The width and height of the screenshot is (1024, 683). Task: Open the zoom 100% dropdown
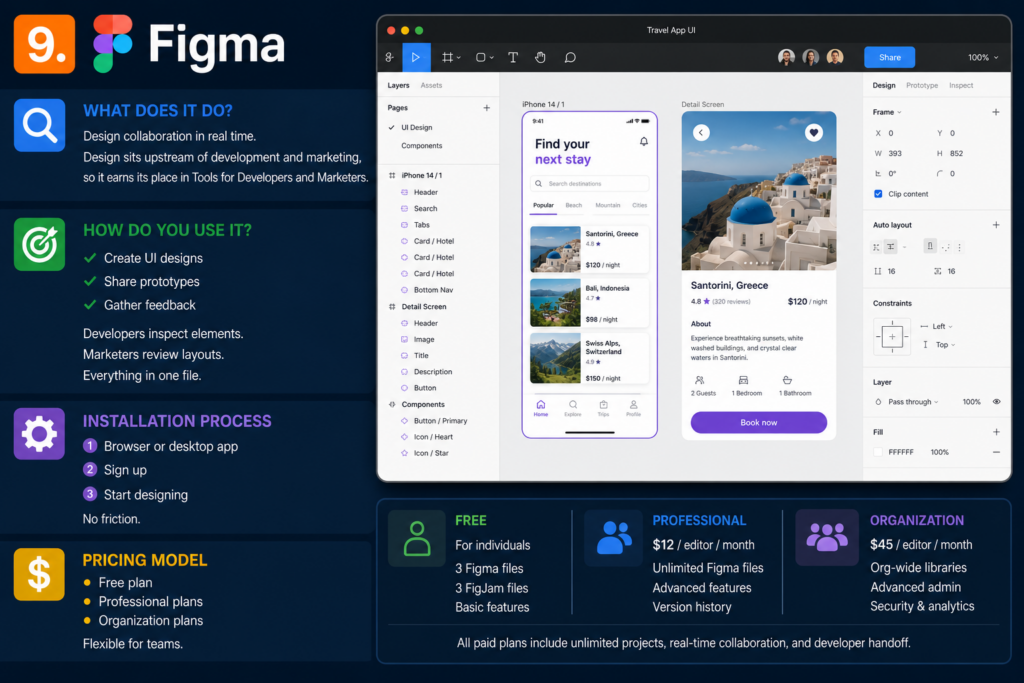pyautogui.click(x=983, y=57)
